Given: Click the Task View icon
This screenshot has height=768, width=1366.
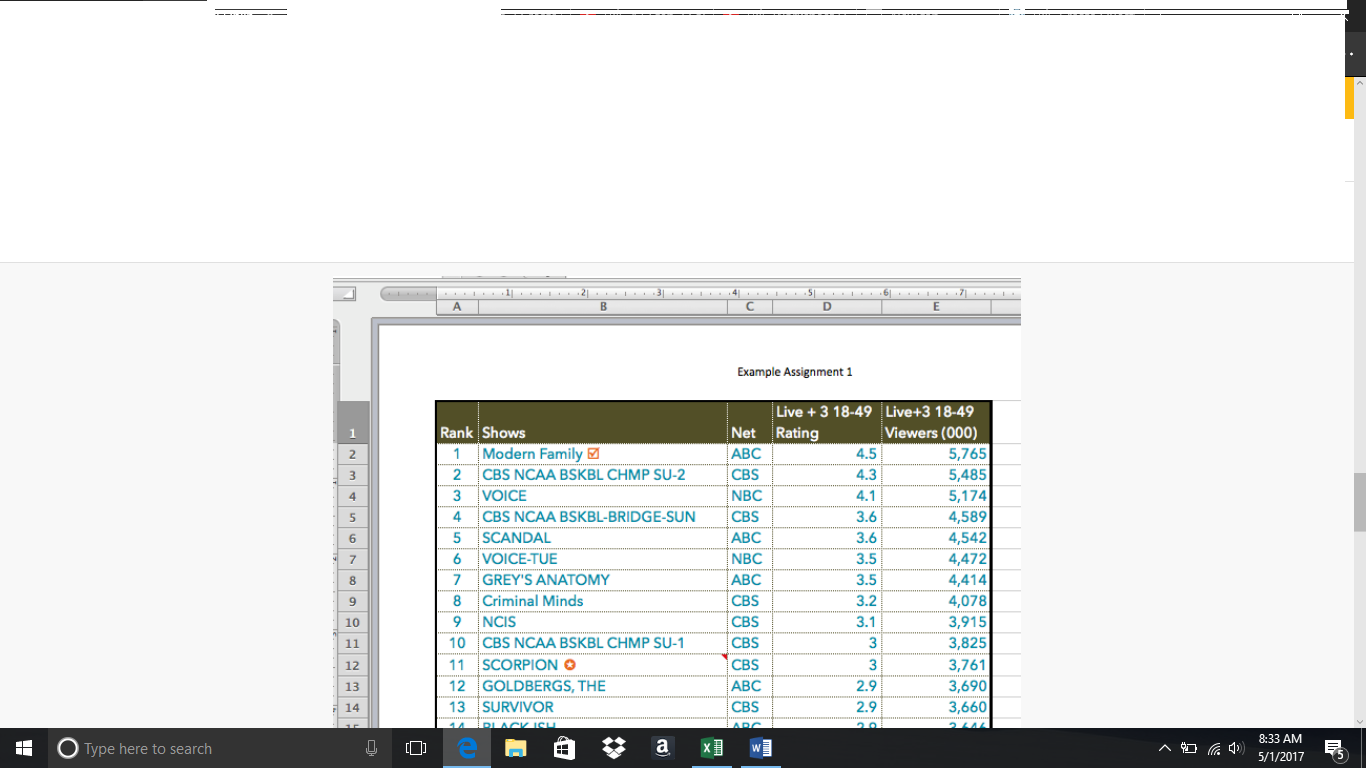Looking at the screenshot, I should (416, 748).
